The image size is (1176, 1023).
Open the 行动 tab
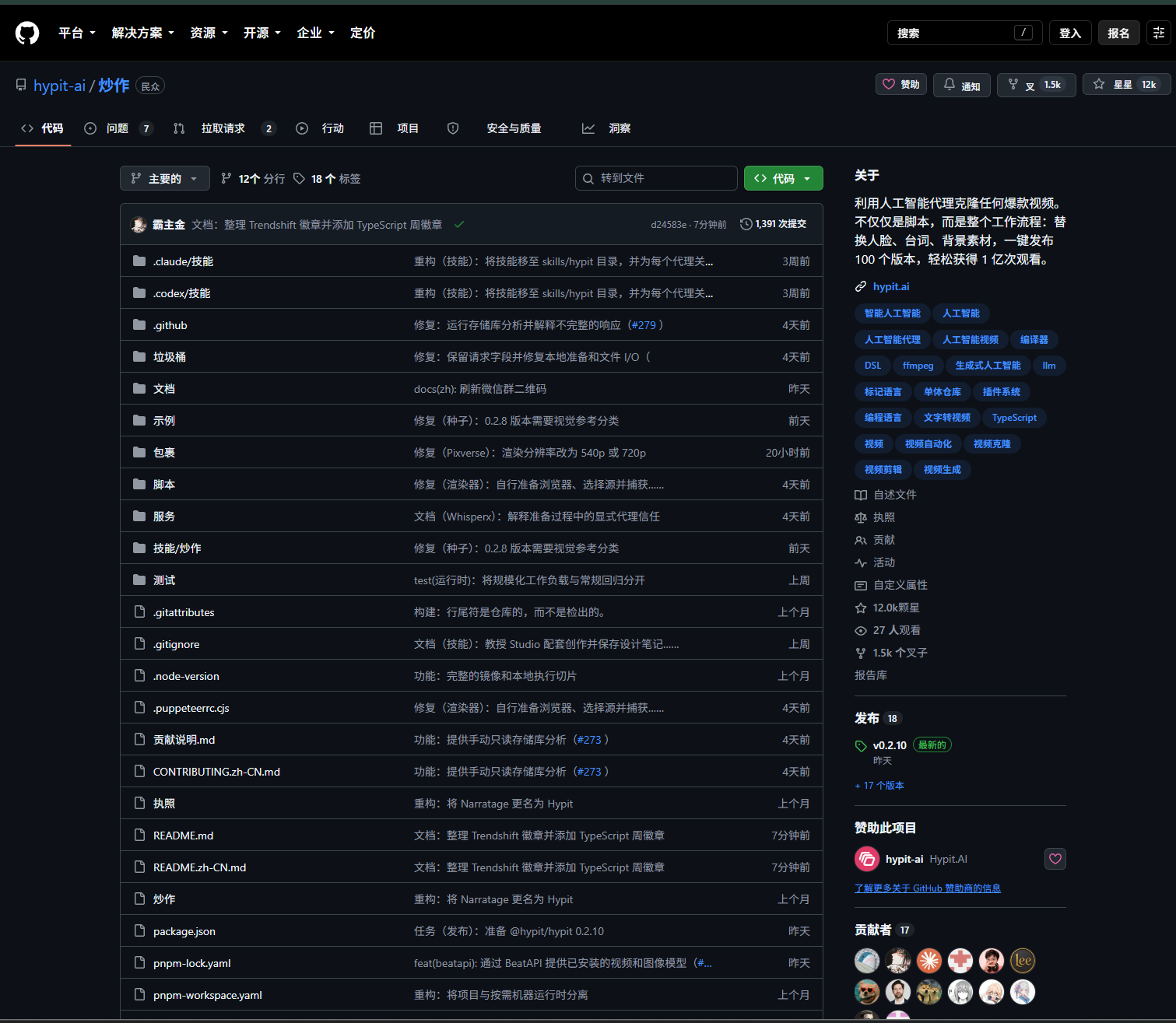(320, 128)
